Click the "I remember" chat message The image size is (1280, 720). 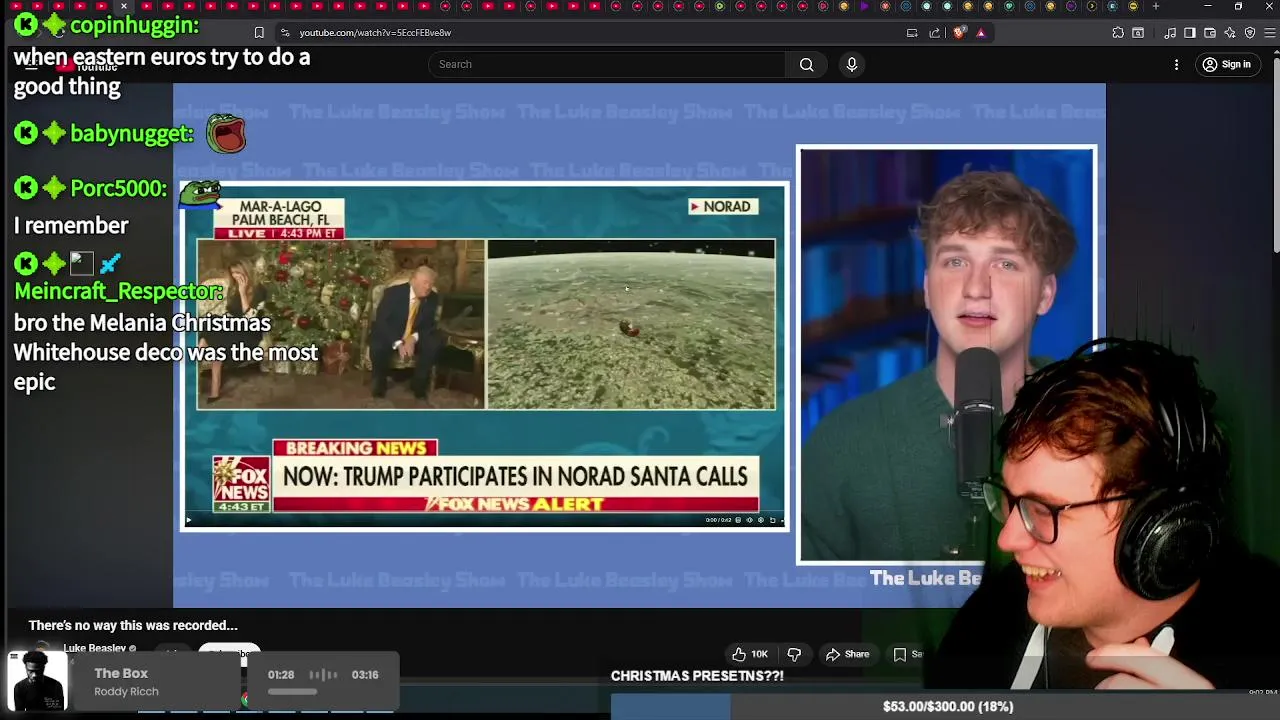(71, 226)
